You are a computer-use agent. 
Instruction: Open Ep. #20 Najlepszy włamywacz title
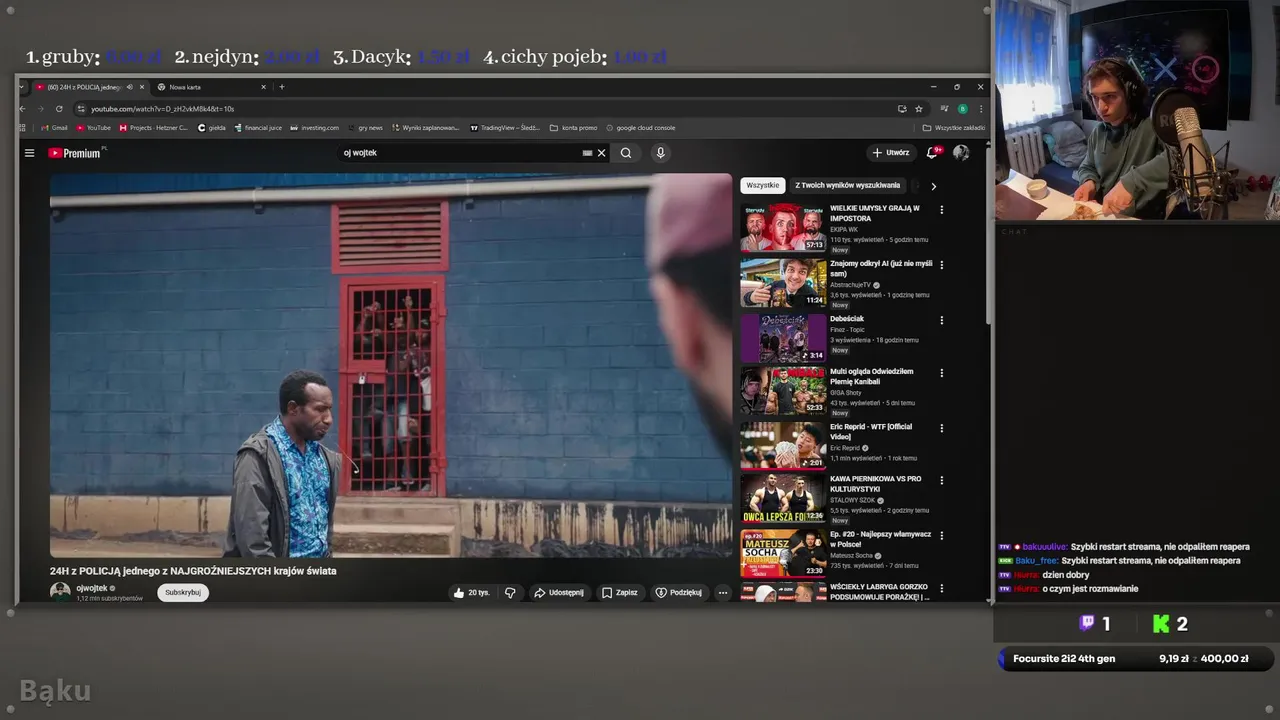880,539
